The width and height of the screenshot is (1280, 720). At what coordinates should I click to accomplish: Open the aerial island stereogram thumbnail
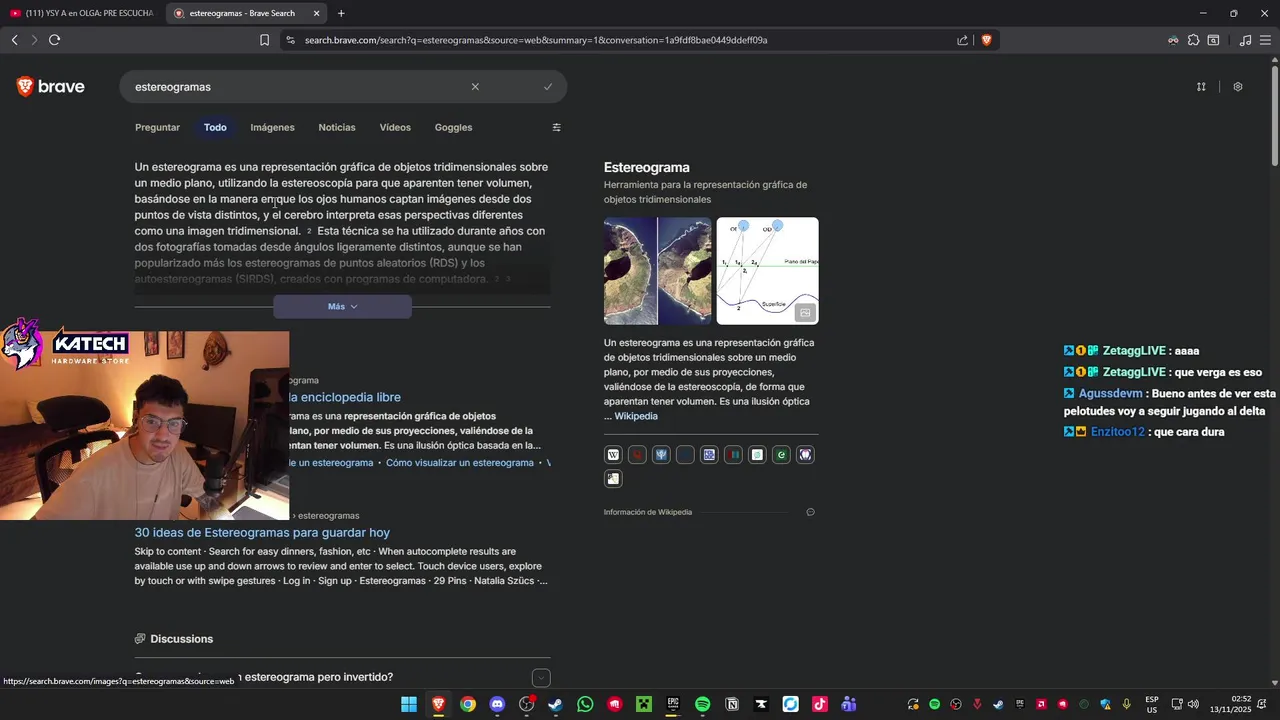tap(657, 271)
